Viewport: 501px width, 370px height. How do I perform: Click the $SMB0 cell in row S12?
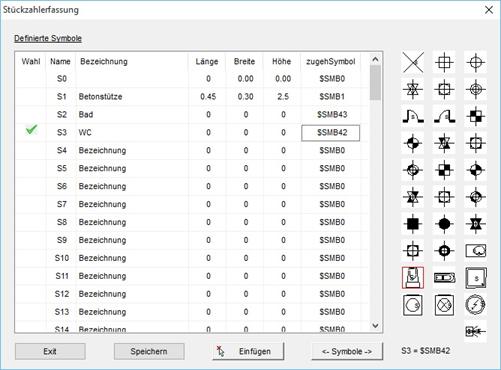pyautogui.click(x=332, y=294)
